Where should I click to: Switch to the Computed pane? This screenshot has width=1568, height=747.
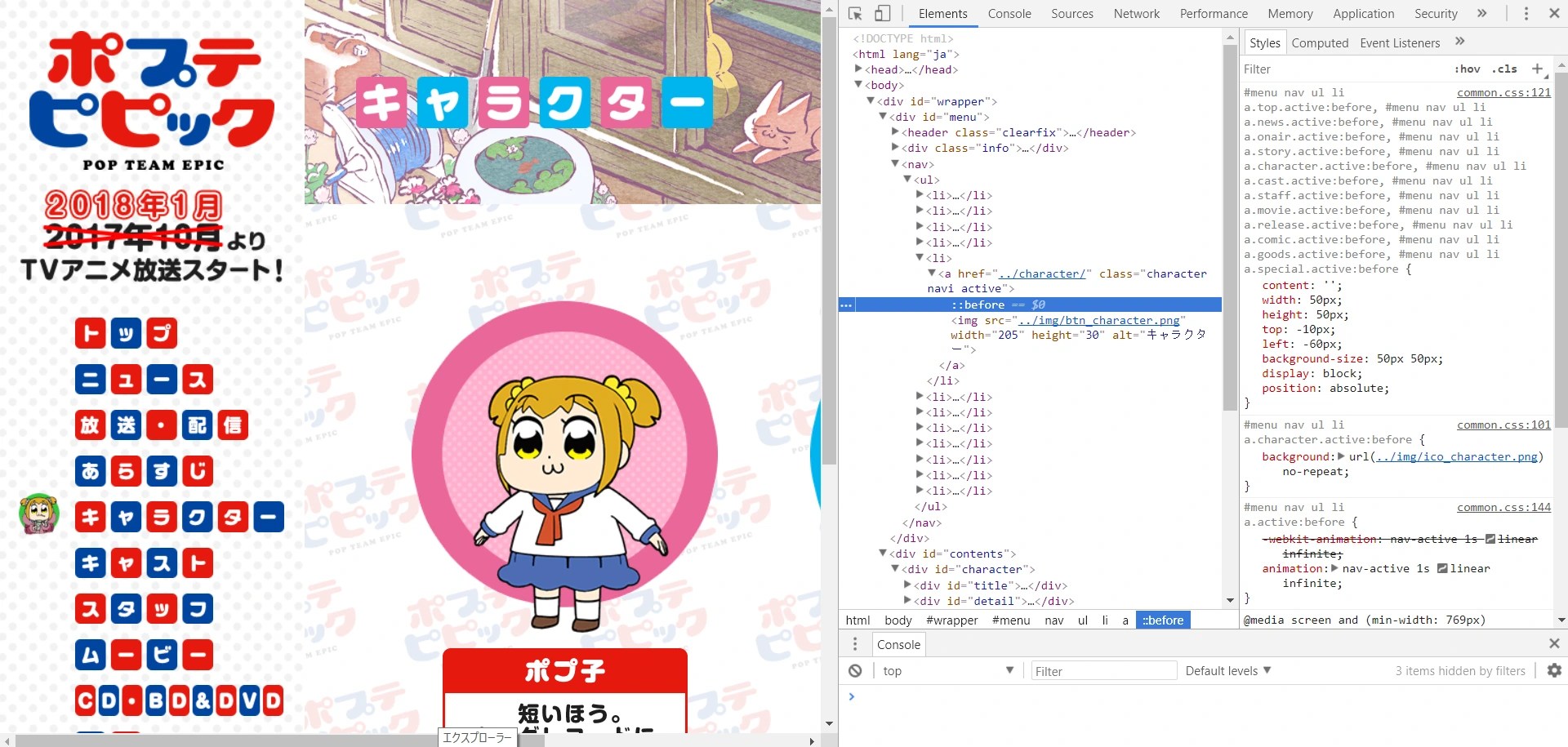tap(1320, 43)
